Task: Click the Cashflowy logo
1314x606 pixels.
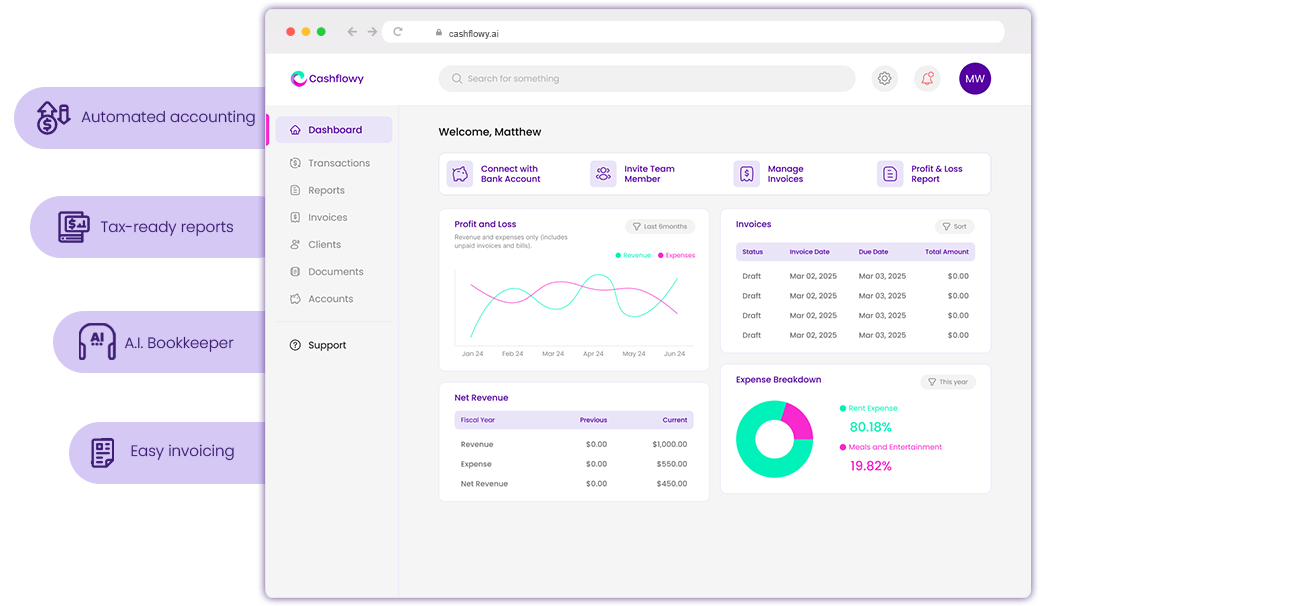Action: pos(327,79)
